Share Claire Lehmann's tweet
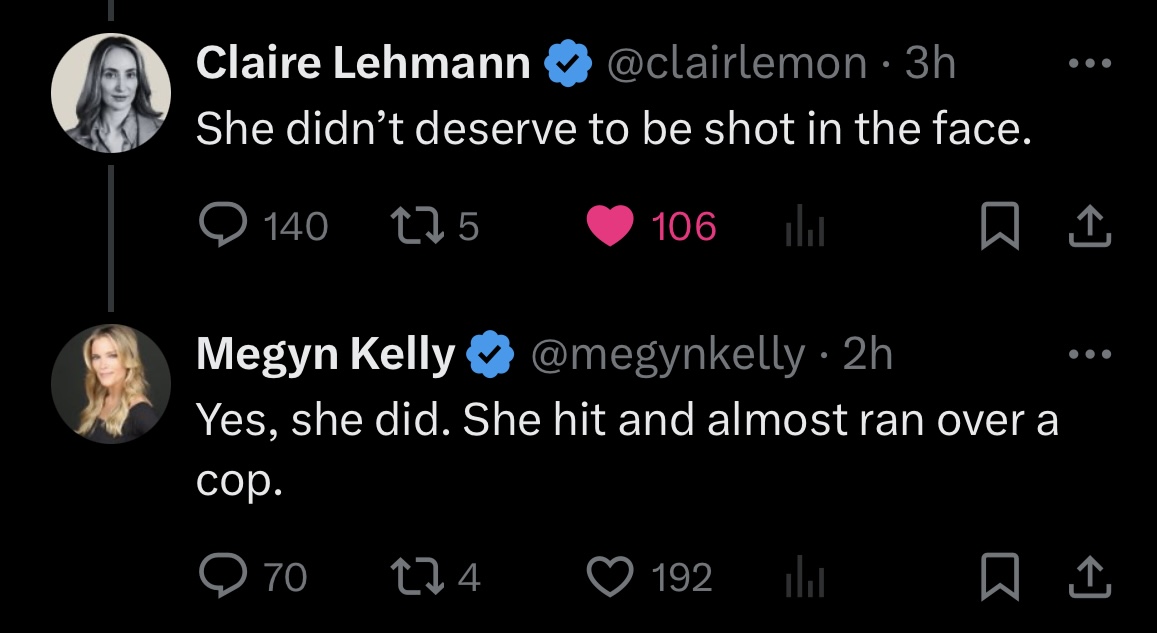Image resolution: width=1157 pixels, height=633 pixels. click(1090, 228)
